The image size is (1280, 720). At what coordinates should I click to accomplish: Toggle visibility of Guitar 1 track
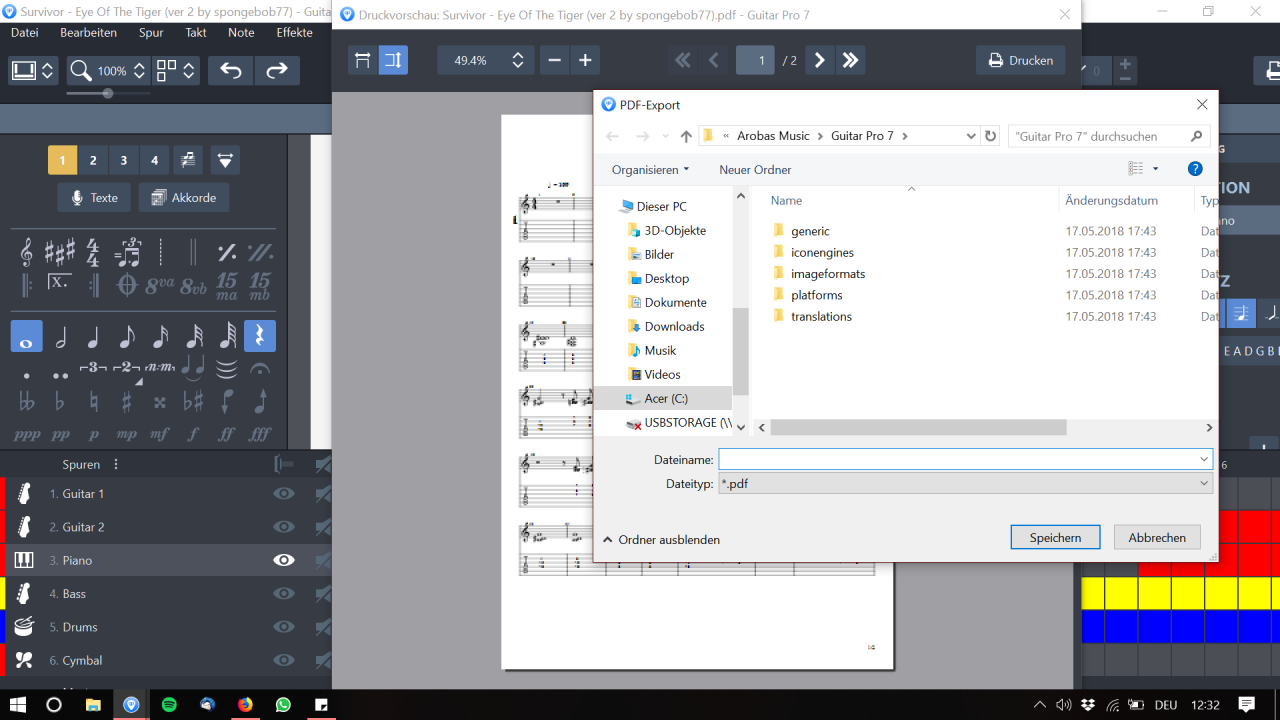point(284,493)
